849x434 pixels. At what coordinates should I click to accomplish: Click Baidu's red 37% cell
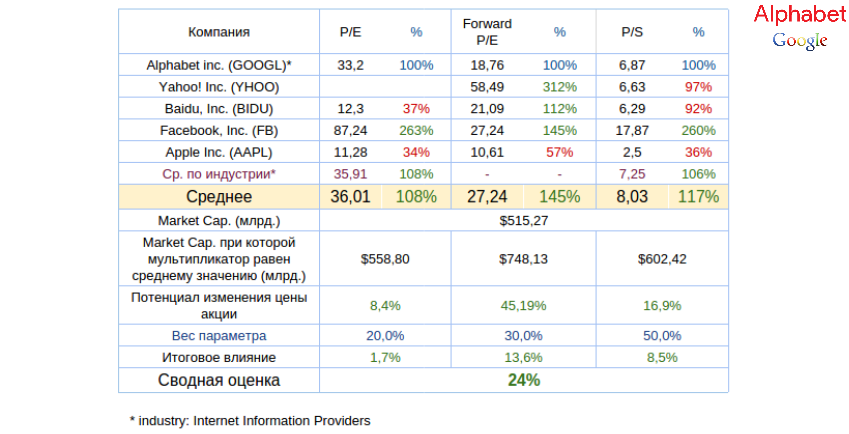pos(416,109)
